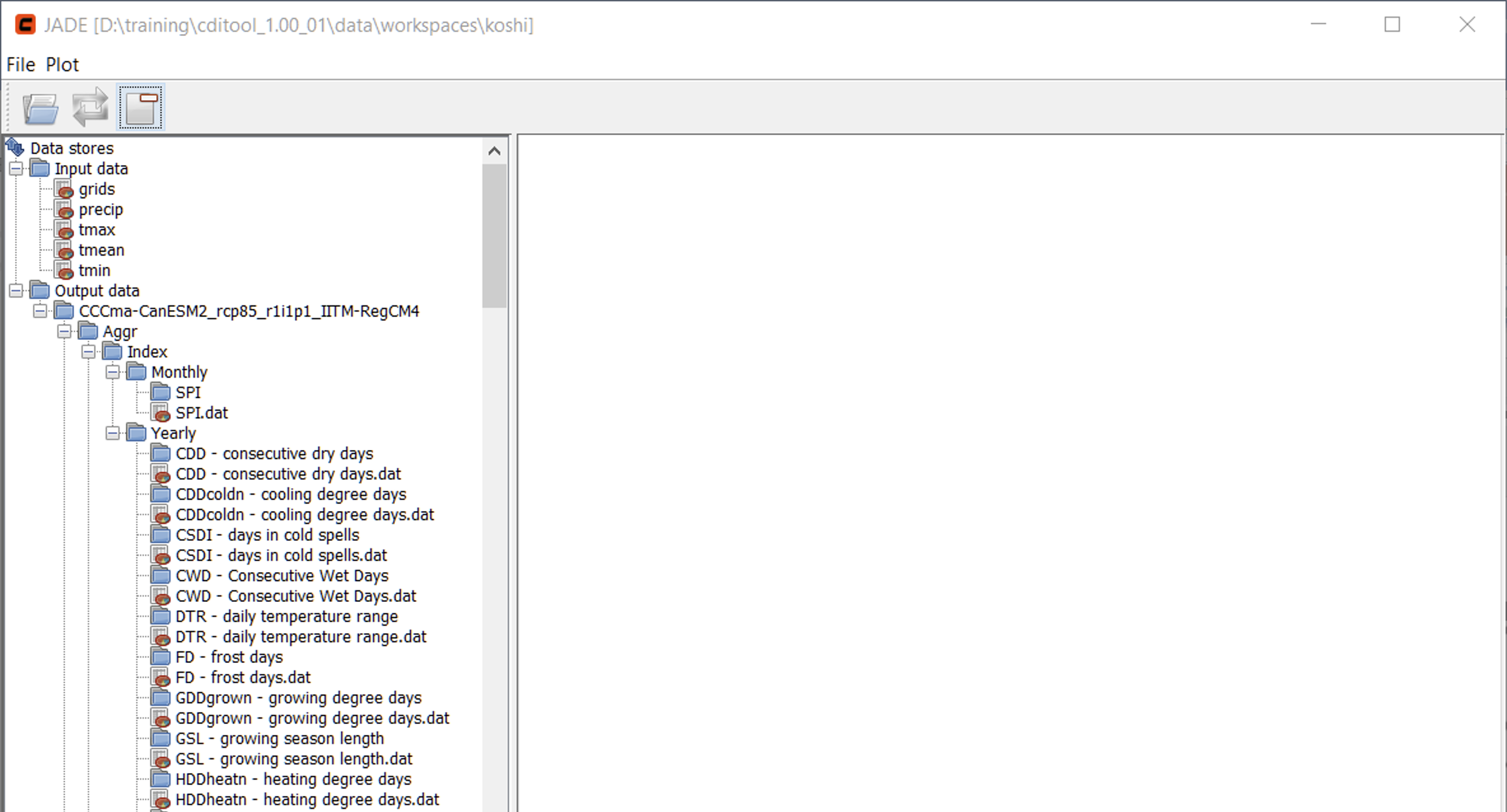Click the JADE application logo icon
Image resolution: width=1507 pixels, height=812 pixels.
(x=25, y=25)
